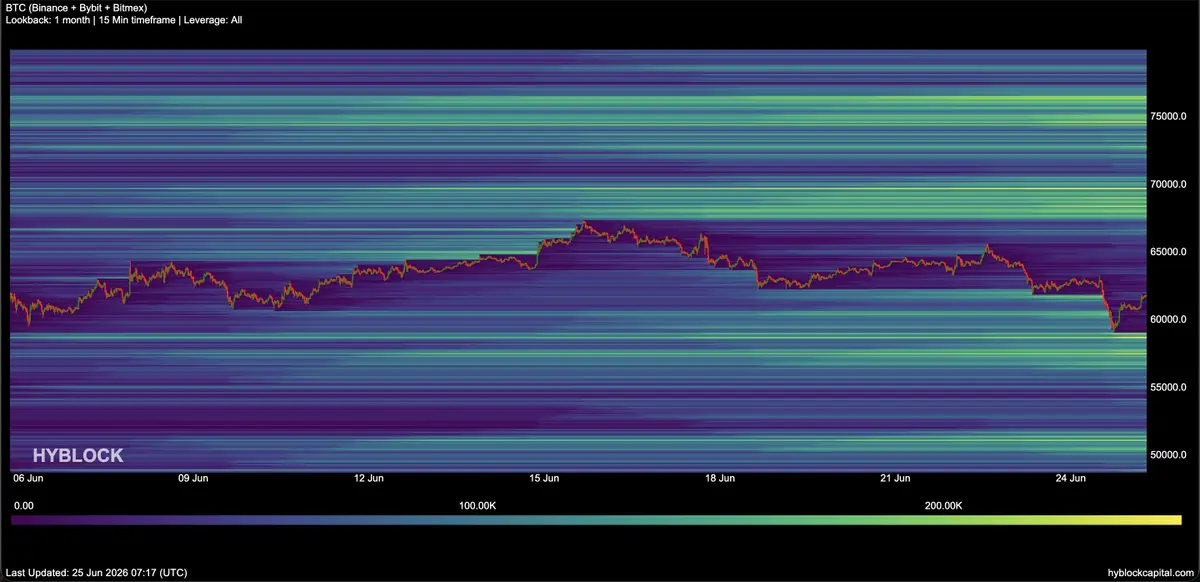Click the 15 Jun date label
1200x582 pixels.
click(x=544, y=479)
